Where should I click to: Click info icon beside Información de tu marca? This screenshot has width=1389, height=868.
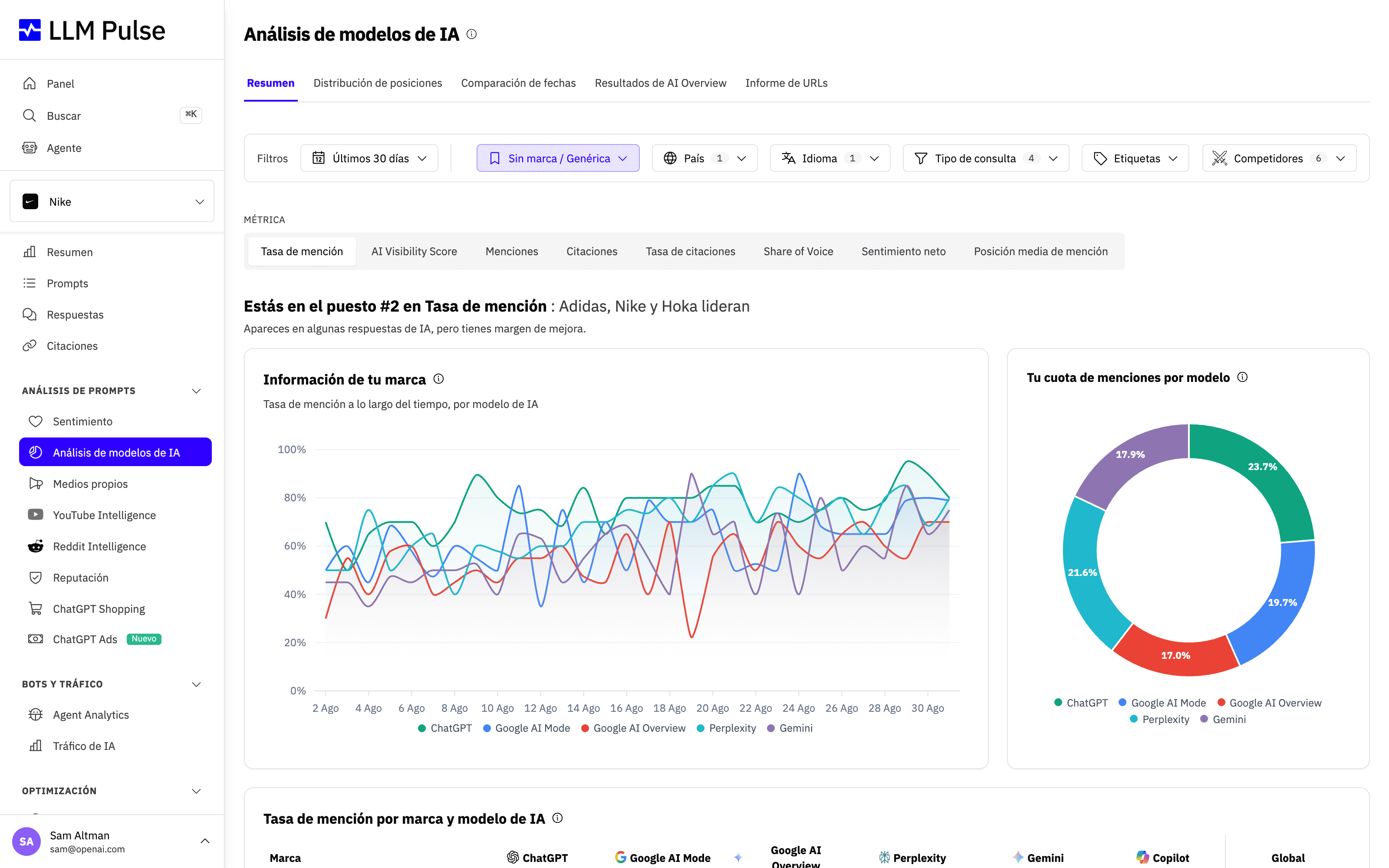[x=438, y=379]
